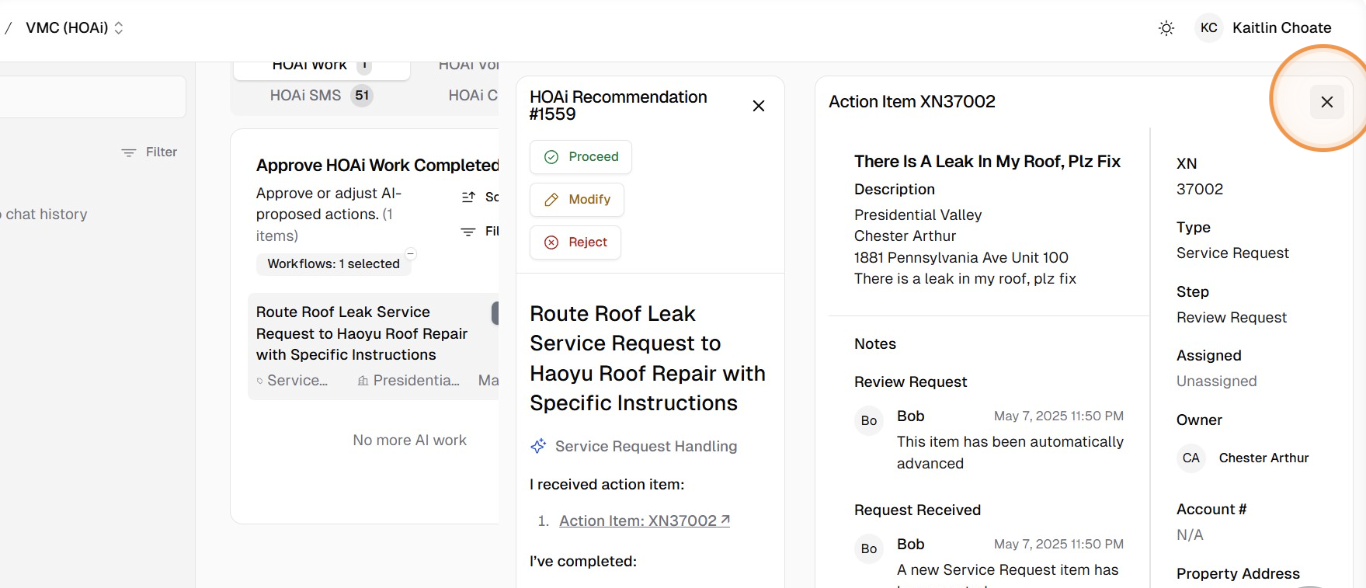Remove the Workflows: 1 selected filter
This screenshot has width=1366, height=588.
pyautogui.click(x=410, y=254)
